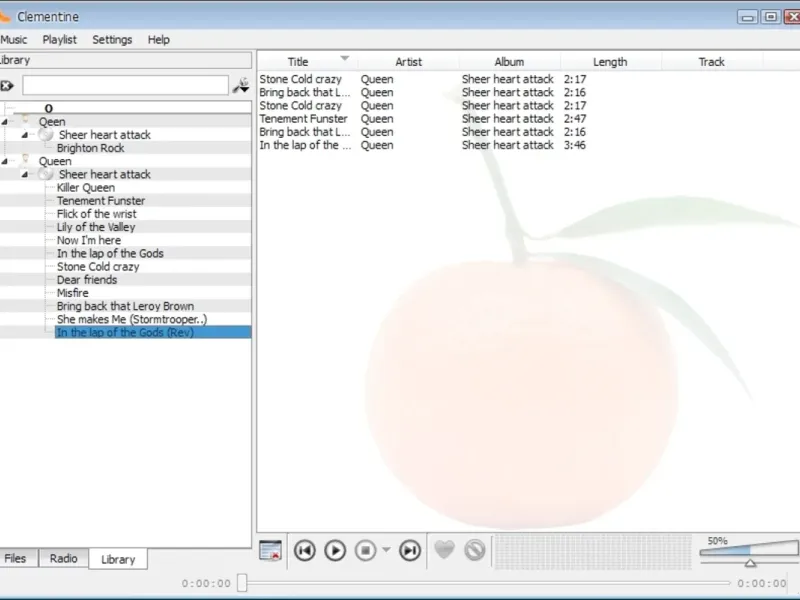Open the Help menu
Image resolution: width=800 pixels, height=600 pixels.
pyautogui.click(x=159, y=40)
